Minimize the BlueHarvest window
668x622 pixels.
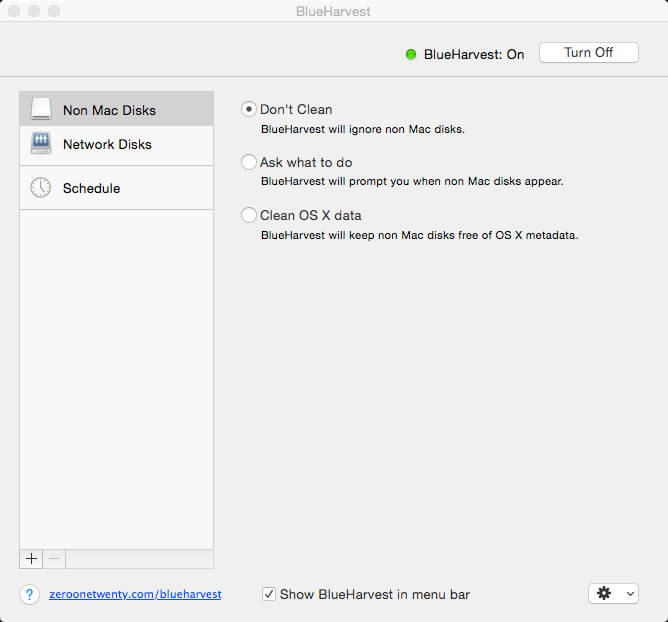(34, 11)
